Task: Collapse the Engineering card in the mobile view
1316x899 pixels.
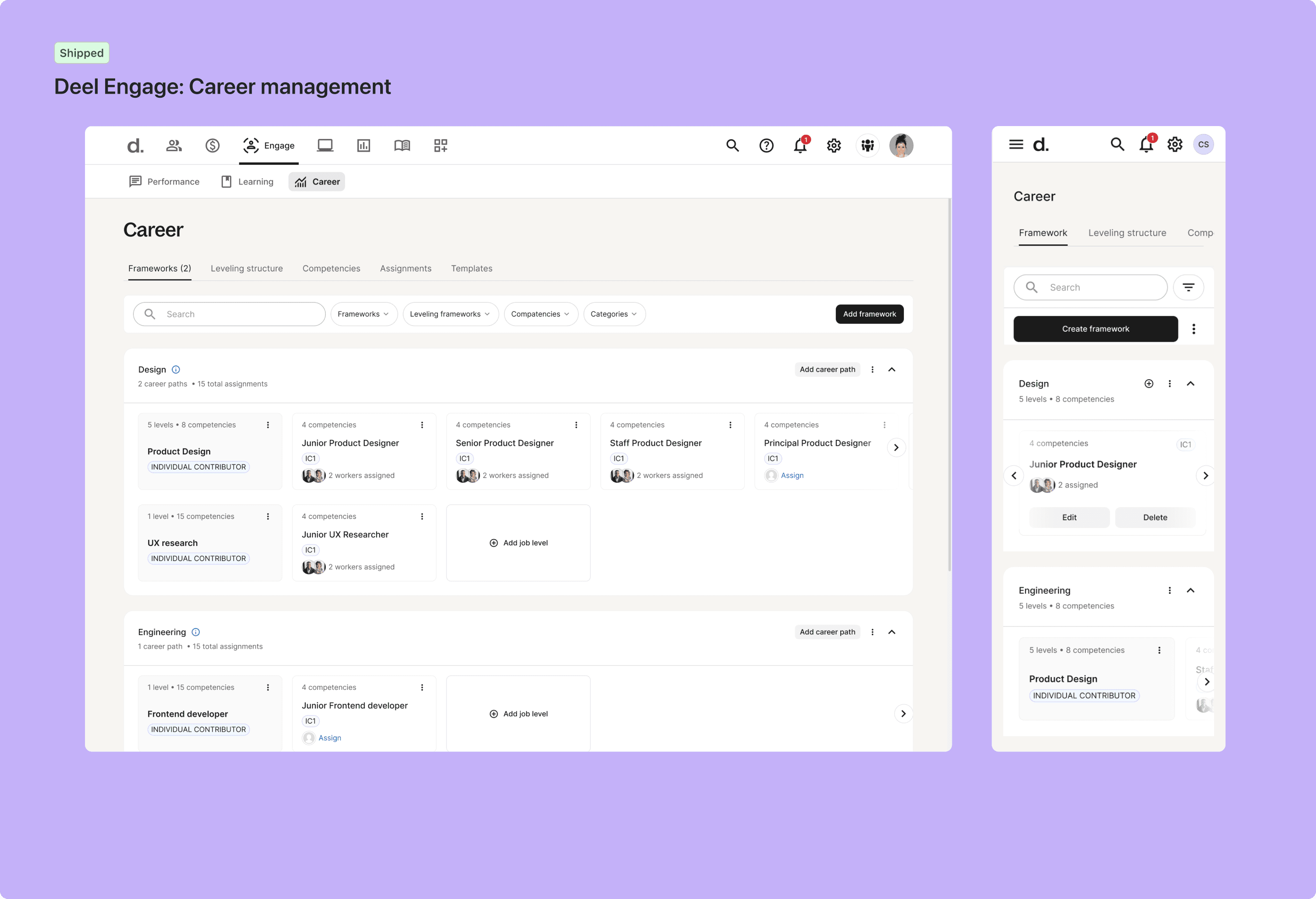Action: tap(1191, 590)
